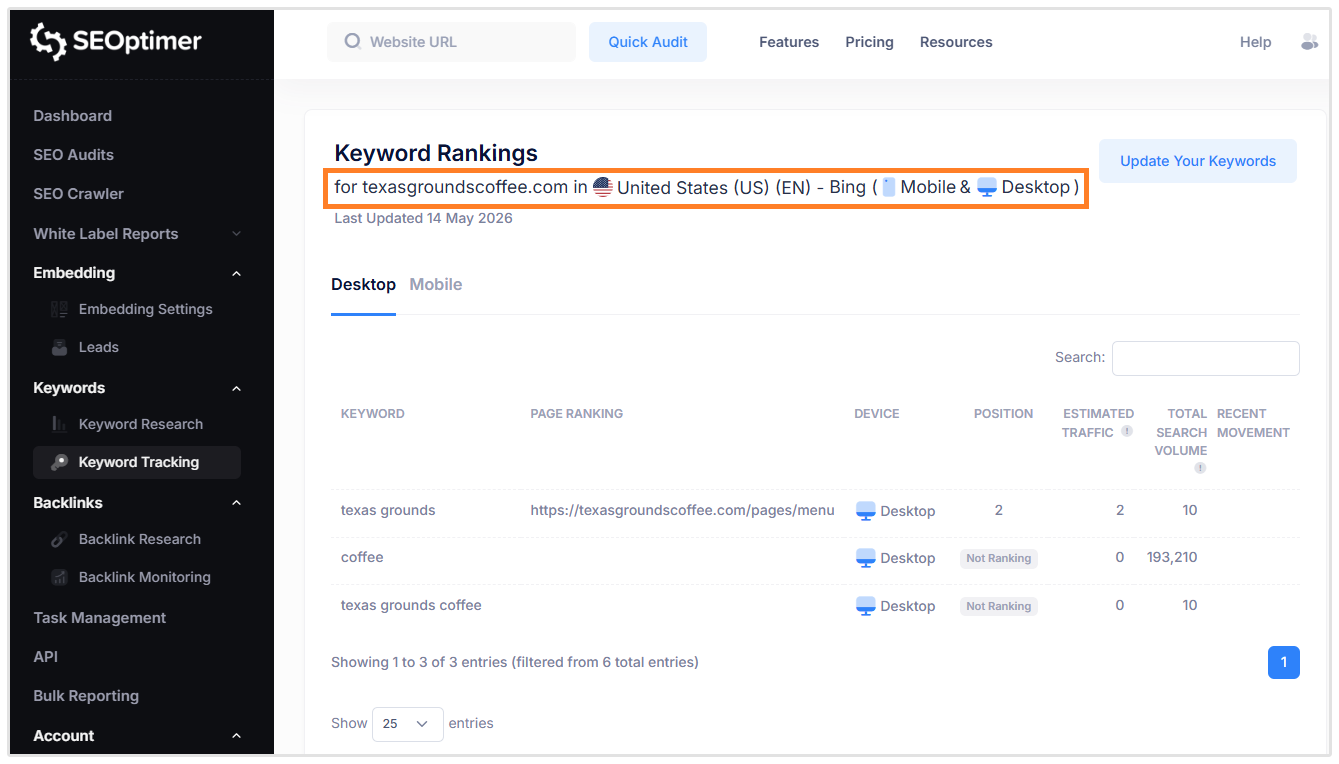Switch to the Desktop tab
Image resolution: width=1339 pixels, height=764 pixels.
tap(363, 284)
